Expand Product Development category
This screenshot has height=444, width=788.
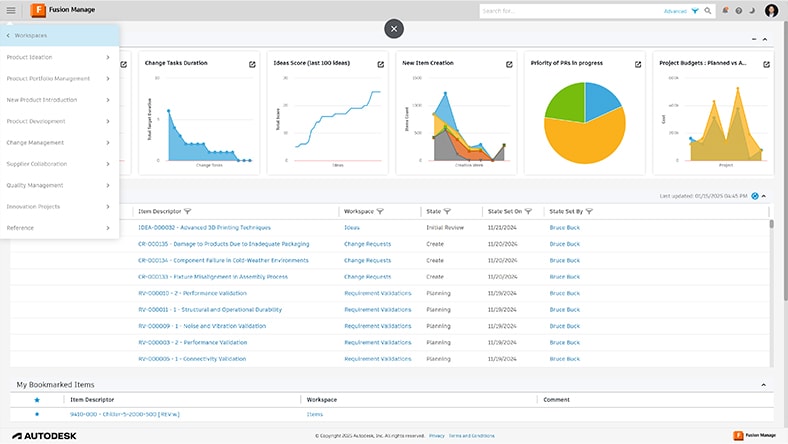click(59, 121)
